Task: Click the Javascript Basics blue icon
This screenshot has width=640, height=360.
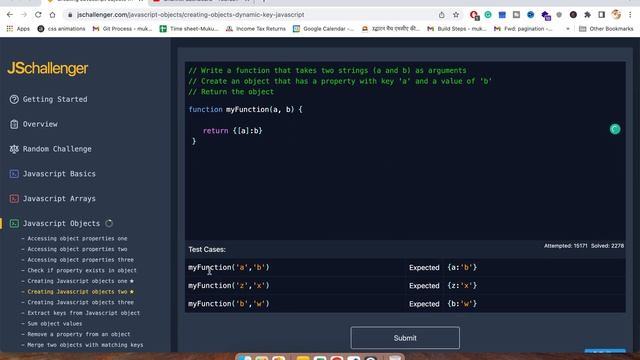Action: [14, 174]
